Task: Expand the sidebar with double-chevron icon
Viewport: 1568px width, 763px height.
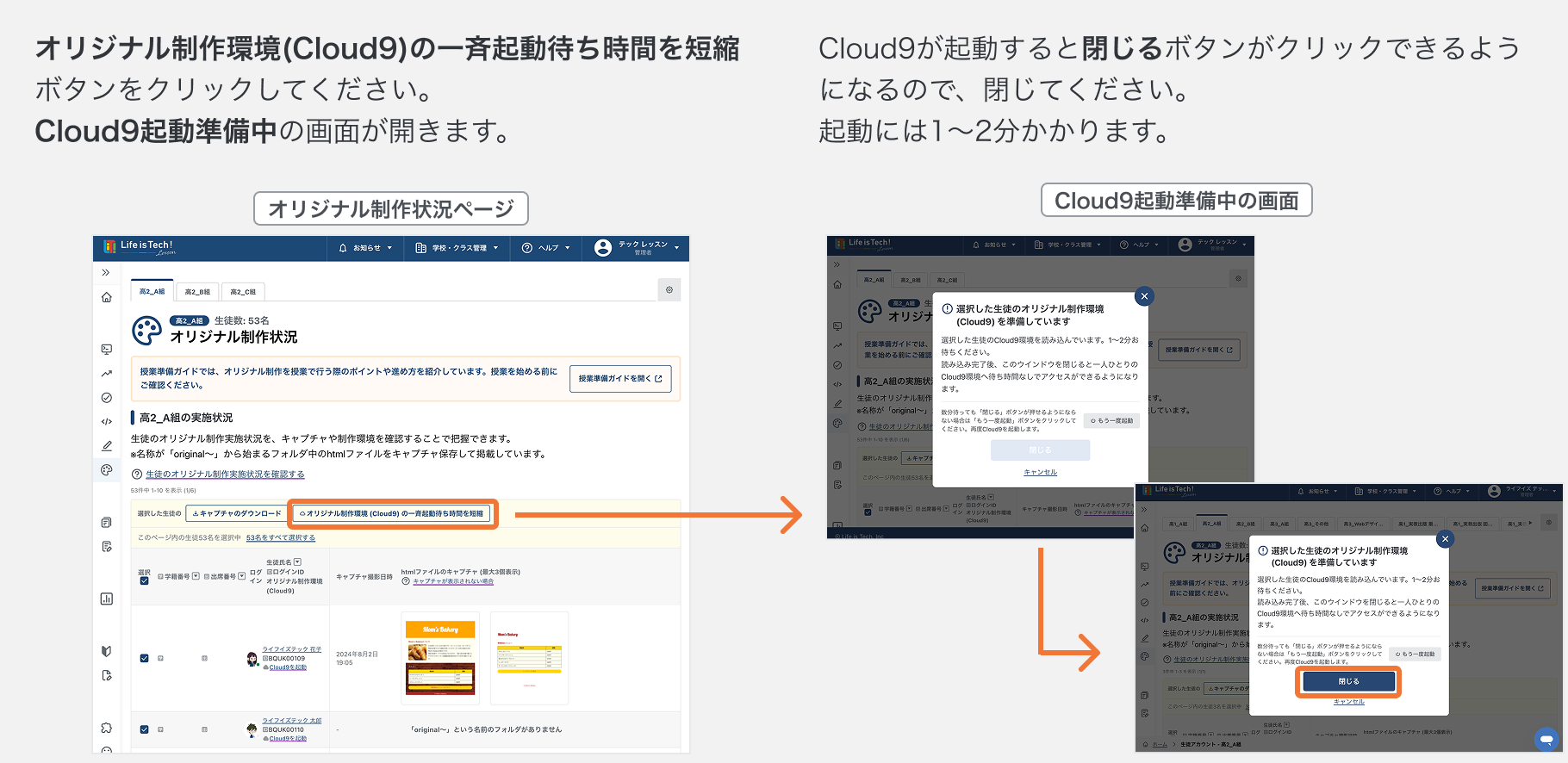Action: (x=106, y=272)
